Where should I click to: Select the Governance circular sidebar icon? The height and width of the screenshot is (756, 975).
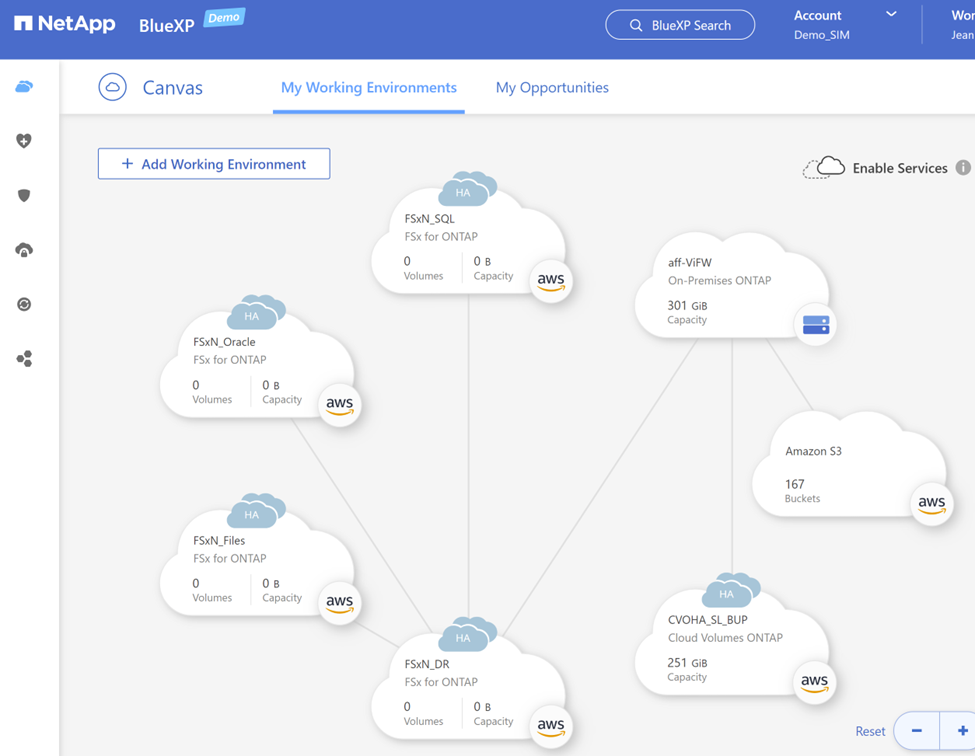click(24, 304)
